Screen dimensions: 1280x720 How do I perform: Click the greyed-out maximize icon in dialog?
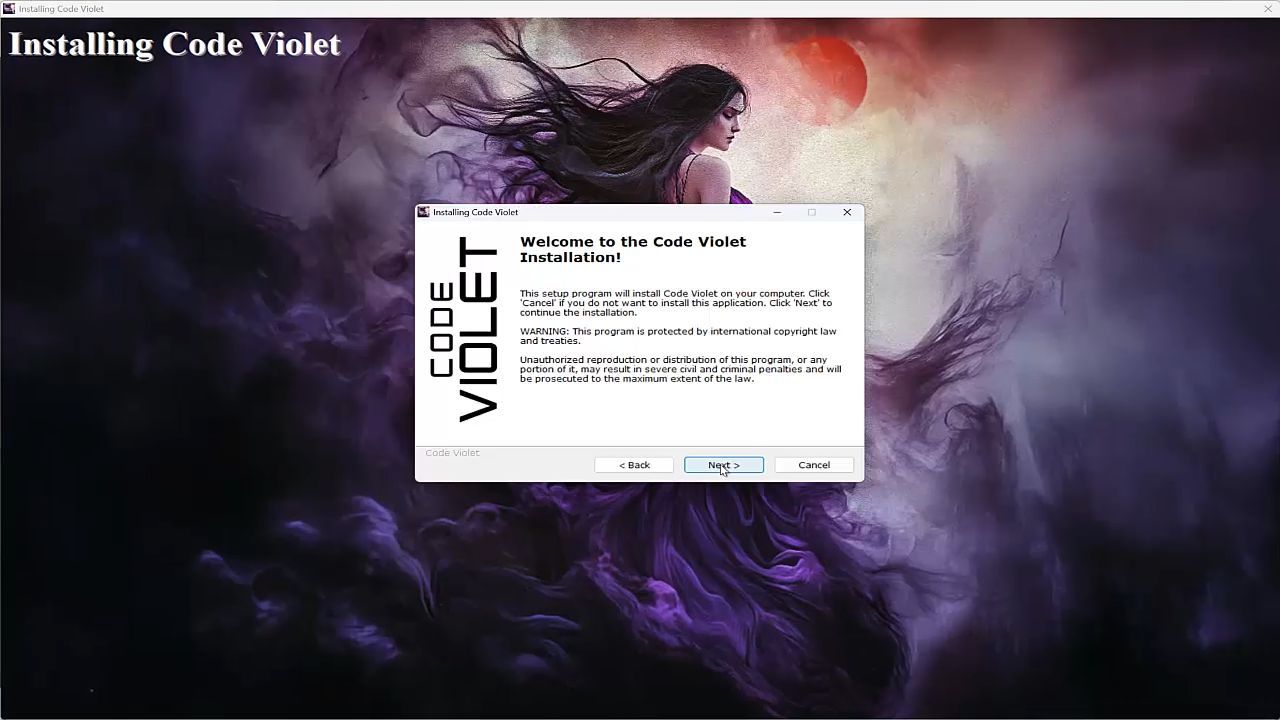[x=812, y=212]
